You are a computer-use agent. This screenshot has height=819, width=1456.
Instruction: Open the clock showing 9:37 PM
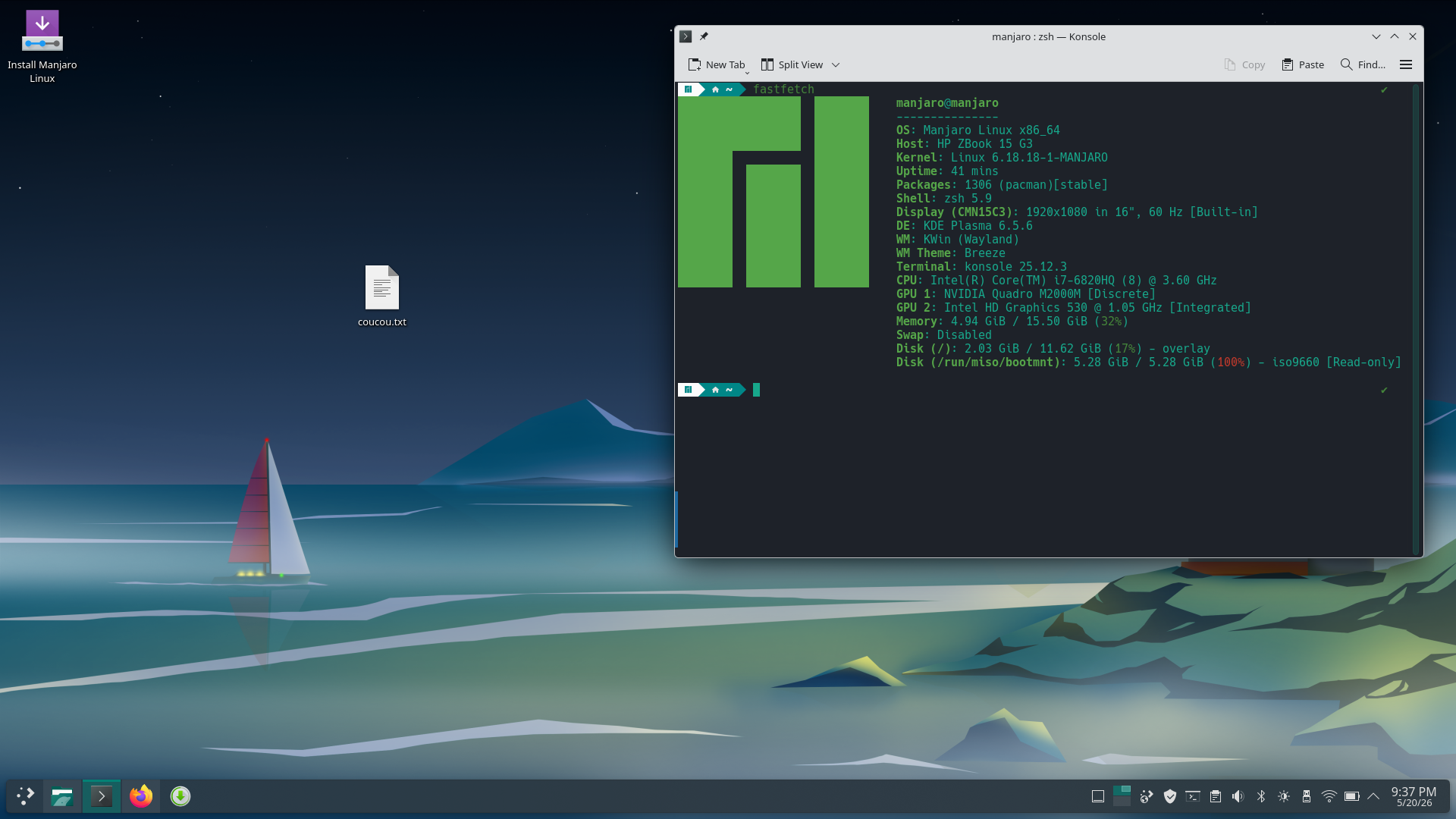pos(1414,796)
